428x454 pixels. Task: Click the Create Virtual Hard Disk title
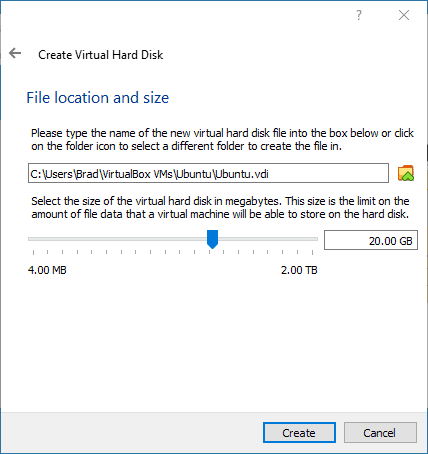tap(101, 55)
